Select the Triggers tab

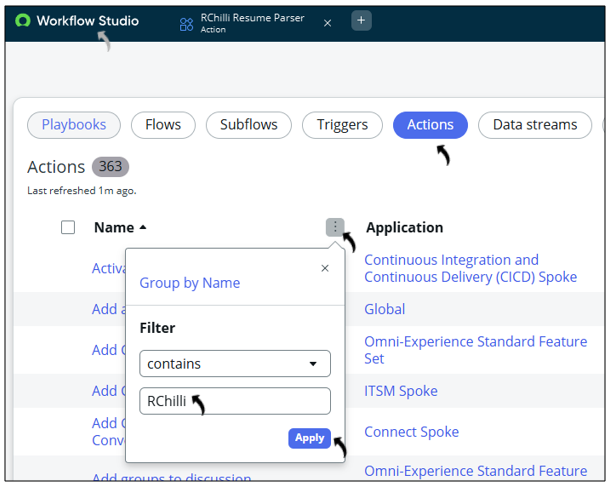point(342,125)
